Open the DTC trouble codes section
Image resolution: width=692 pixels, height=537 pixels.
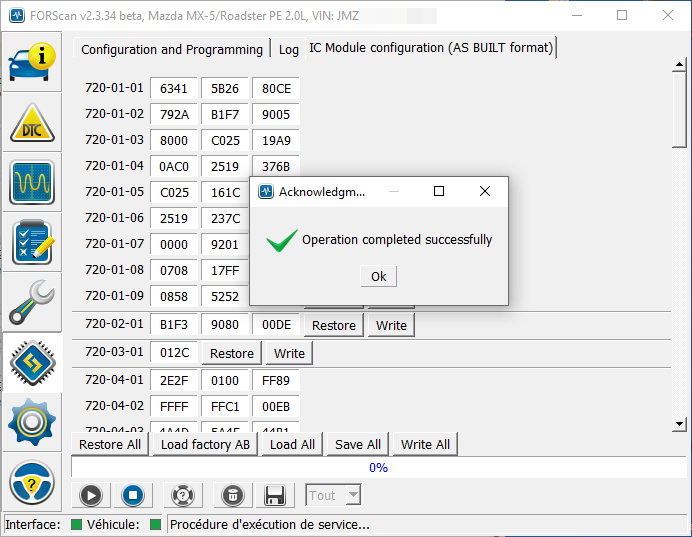point(32,122)
